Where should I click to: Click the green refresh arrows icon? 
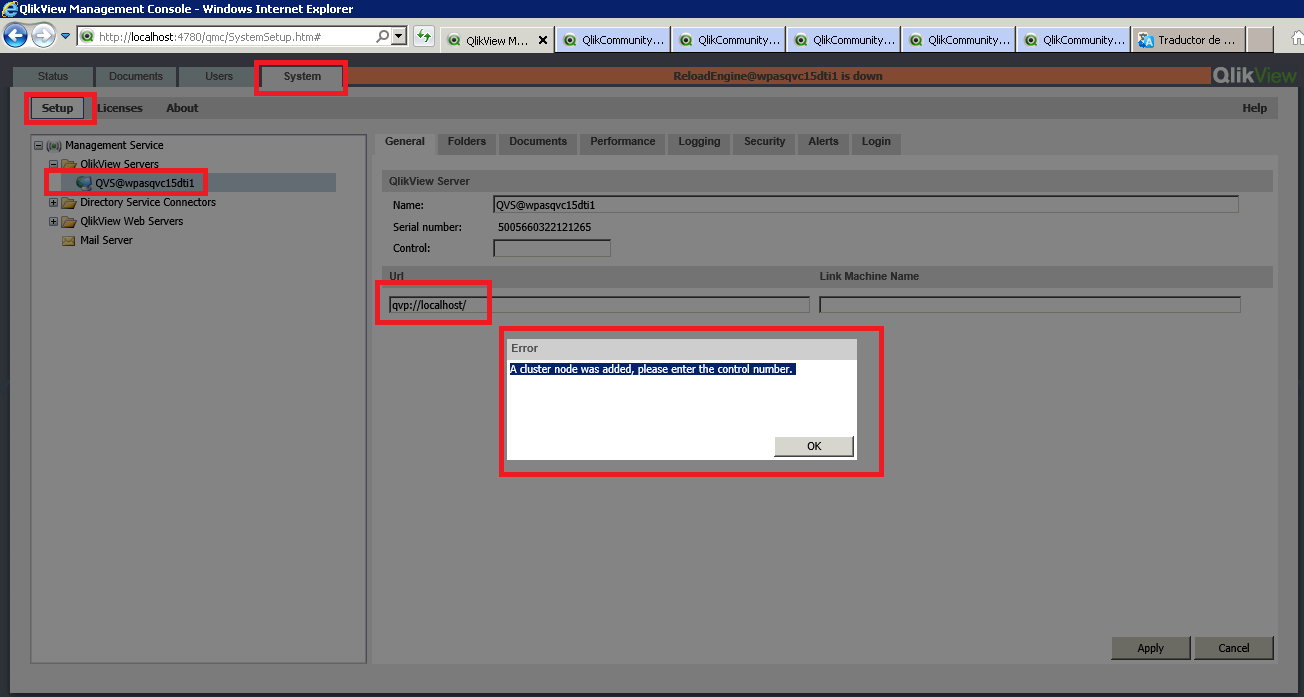424,37
